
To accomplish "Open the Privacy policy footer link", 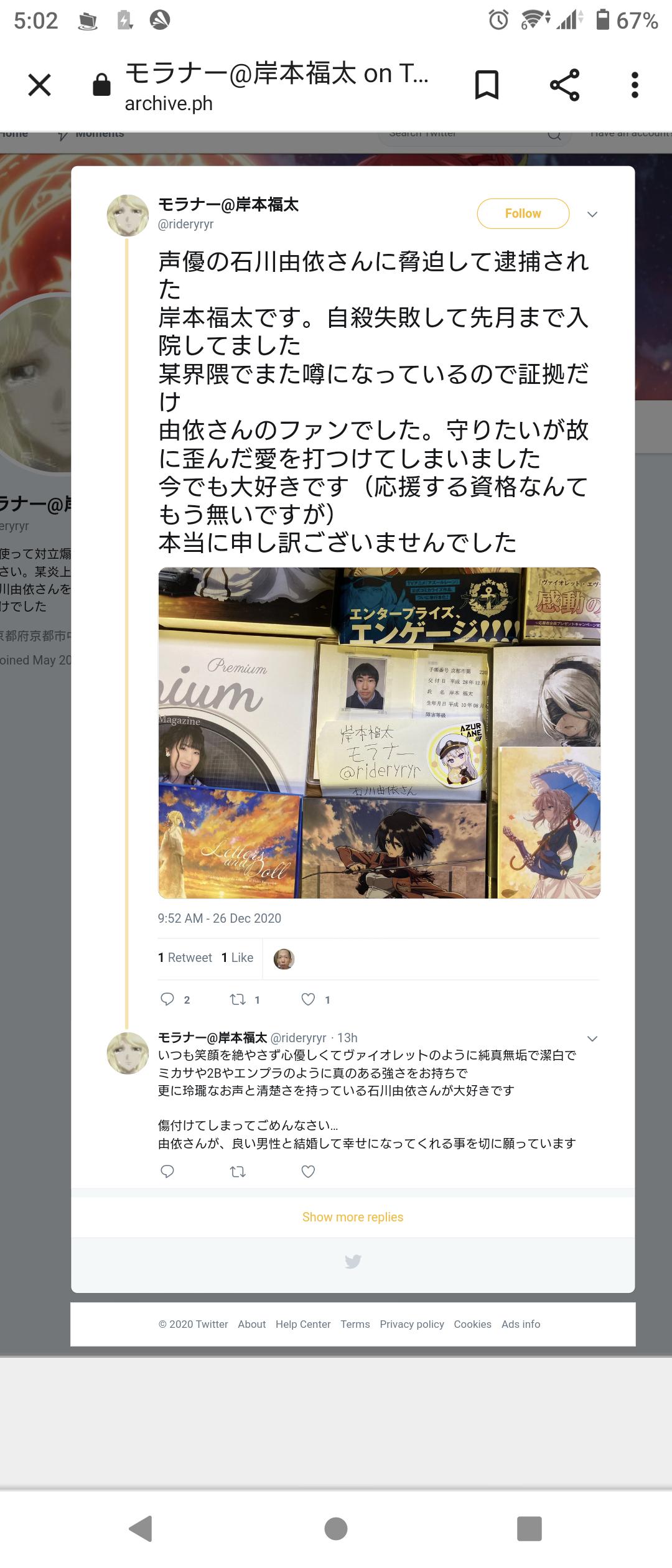I will (x=412, y=1324).
